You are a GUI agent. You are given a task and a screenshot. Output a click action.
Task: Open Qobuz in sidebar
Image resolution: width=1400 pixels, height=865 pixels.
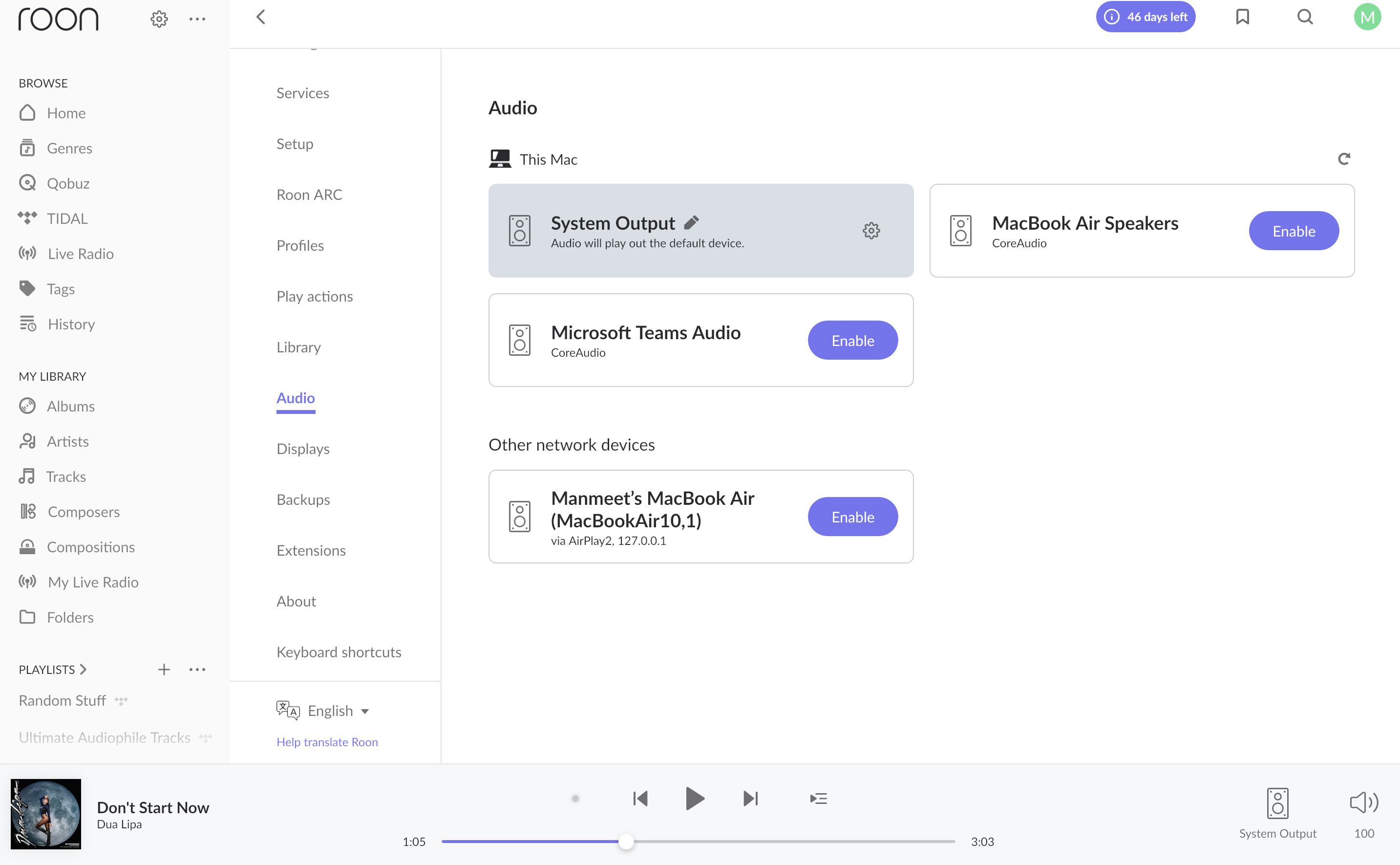click(55, 183)
